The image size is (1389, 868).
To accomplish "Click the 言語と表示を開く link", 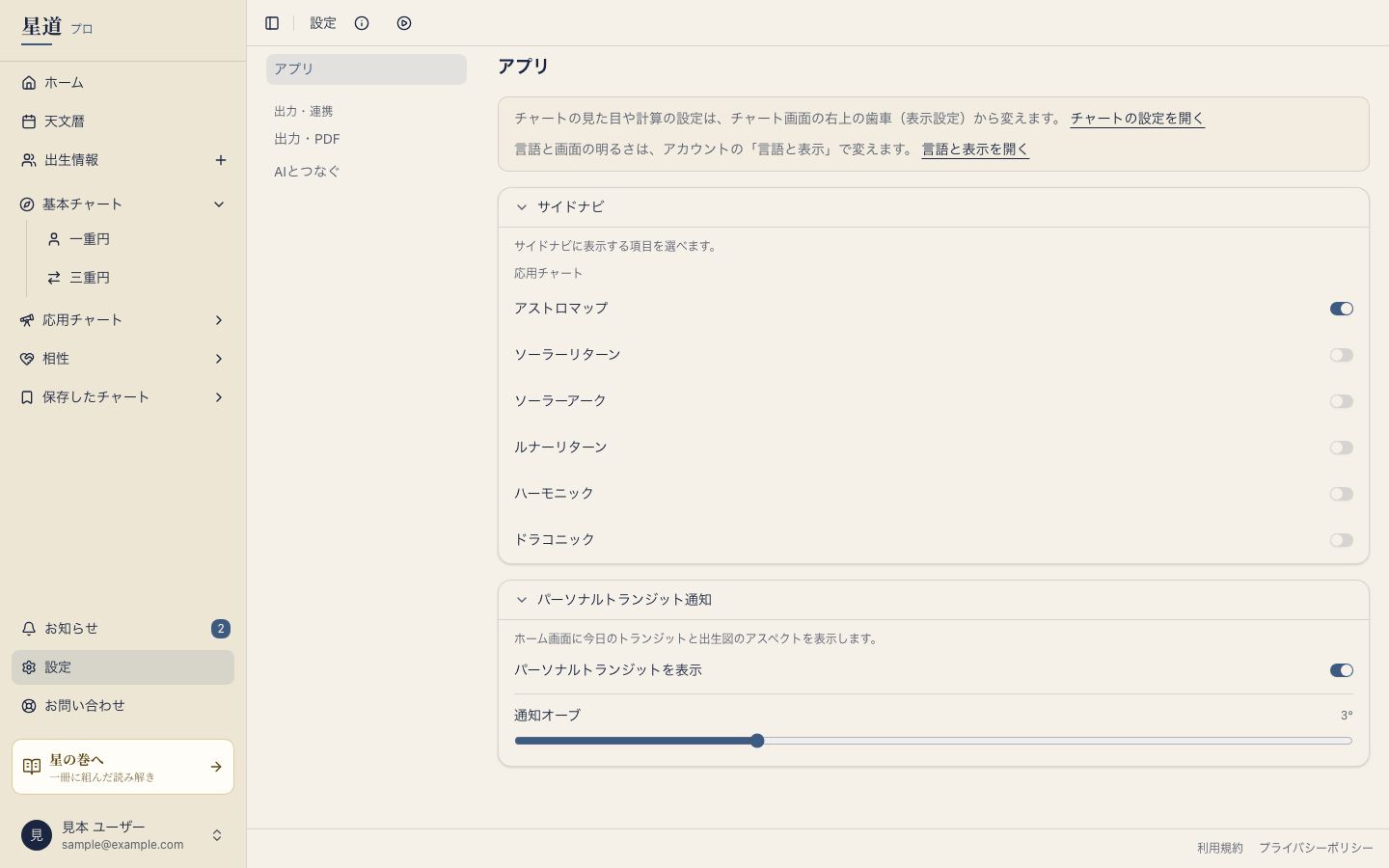I will (975, 149).
